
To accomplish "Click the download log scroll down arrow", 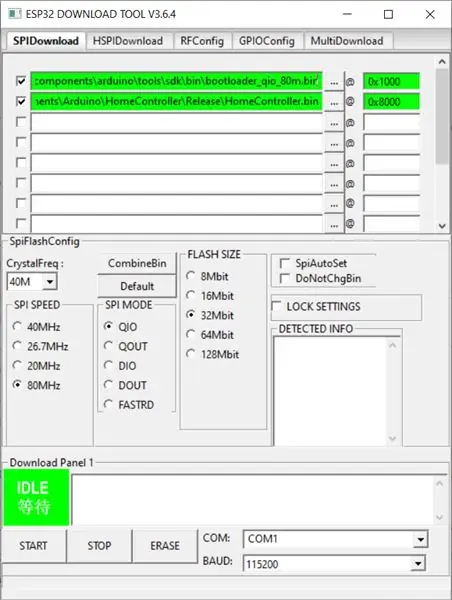I will click(x=440, y=517).
